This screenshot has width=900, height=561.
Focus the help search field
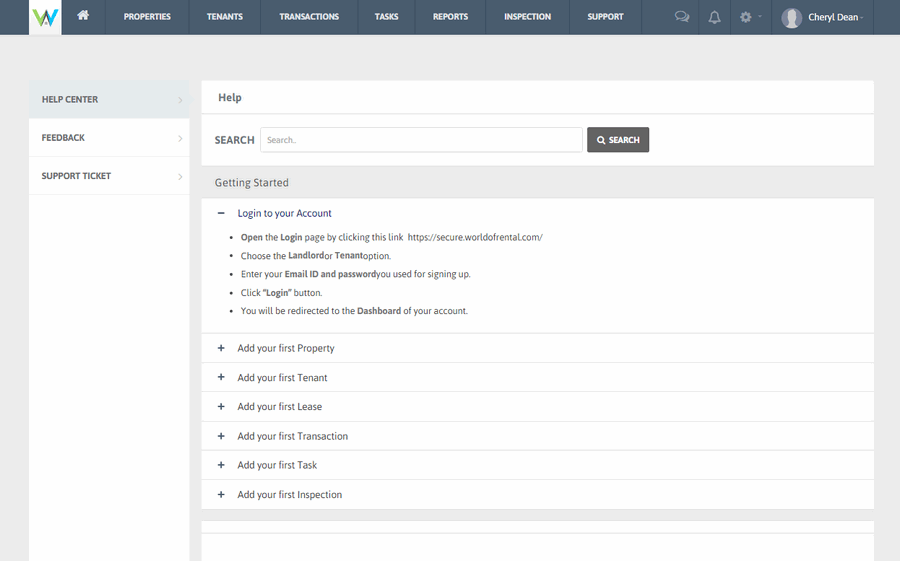421,140
